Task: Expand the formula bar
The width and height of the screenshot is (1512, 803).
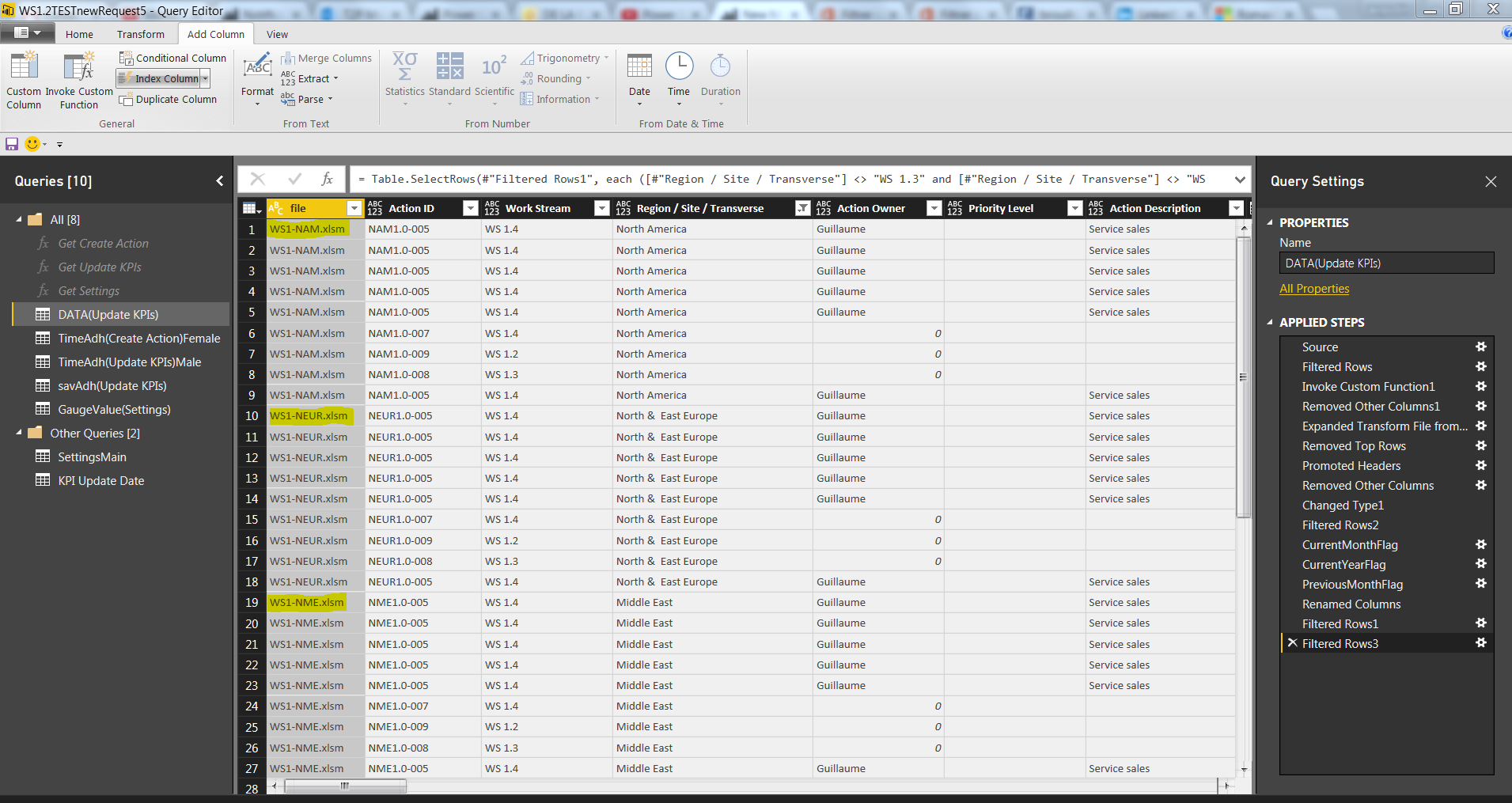Action: pyautogui.click(x=1239, y=180)
